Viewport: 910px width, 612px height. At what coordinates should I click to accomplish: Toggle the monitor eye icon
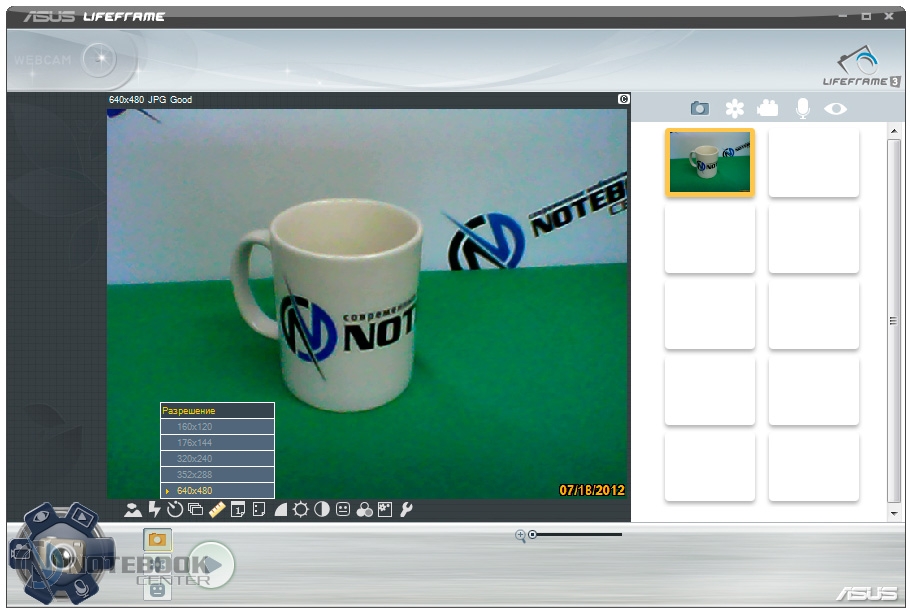pyautogui.click(x=835, y=108)
